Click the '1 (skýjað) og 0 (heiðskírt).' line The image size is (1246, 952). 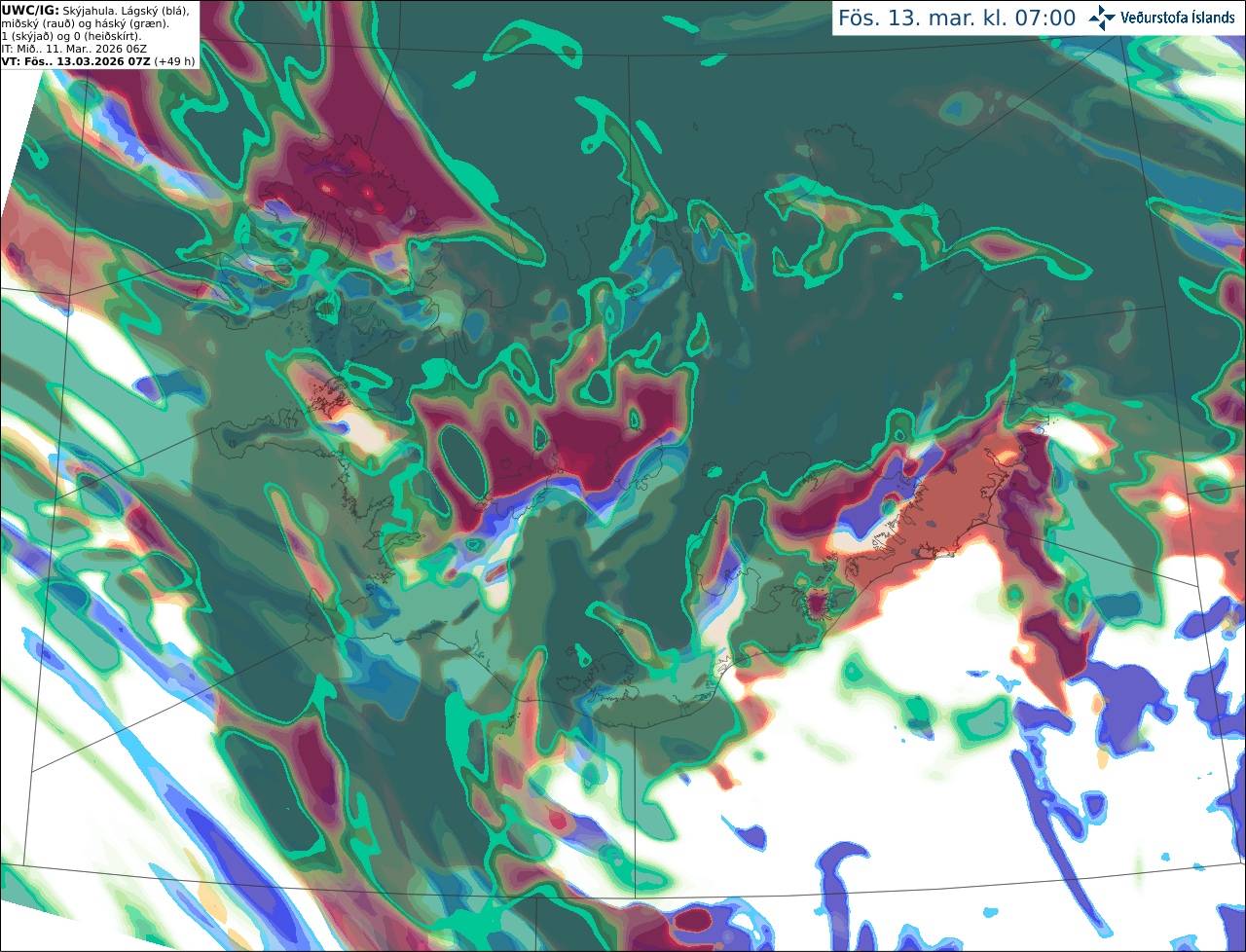click(x=71, y=36)
